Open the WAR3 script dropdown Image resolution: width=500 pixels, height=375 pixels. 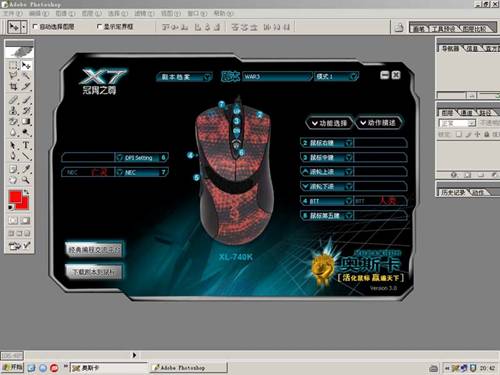(x=278, y=77)
